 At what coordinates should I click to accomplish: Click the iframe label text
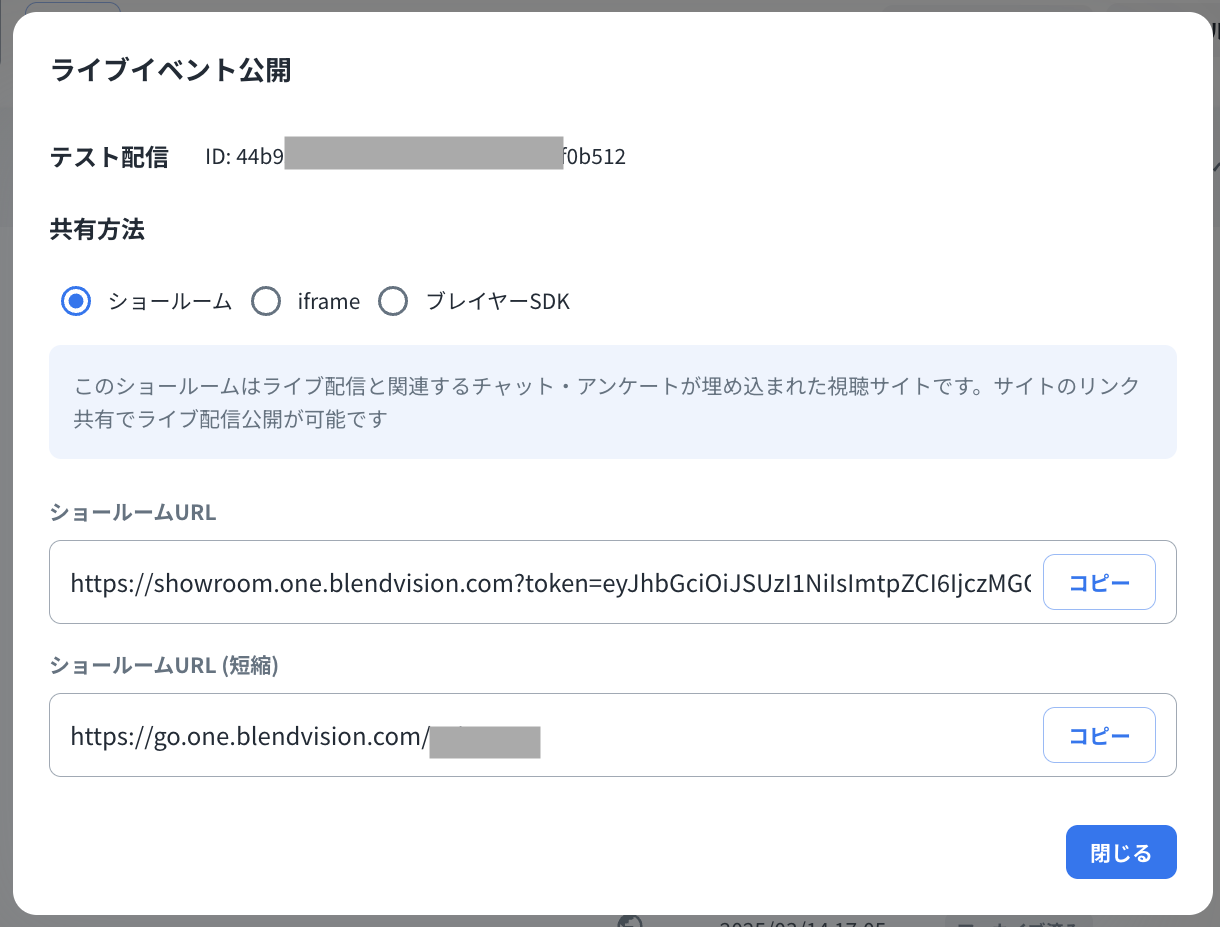328,301
